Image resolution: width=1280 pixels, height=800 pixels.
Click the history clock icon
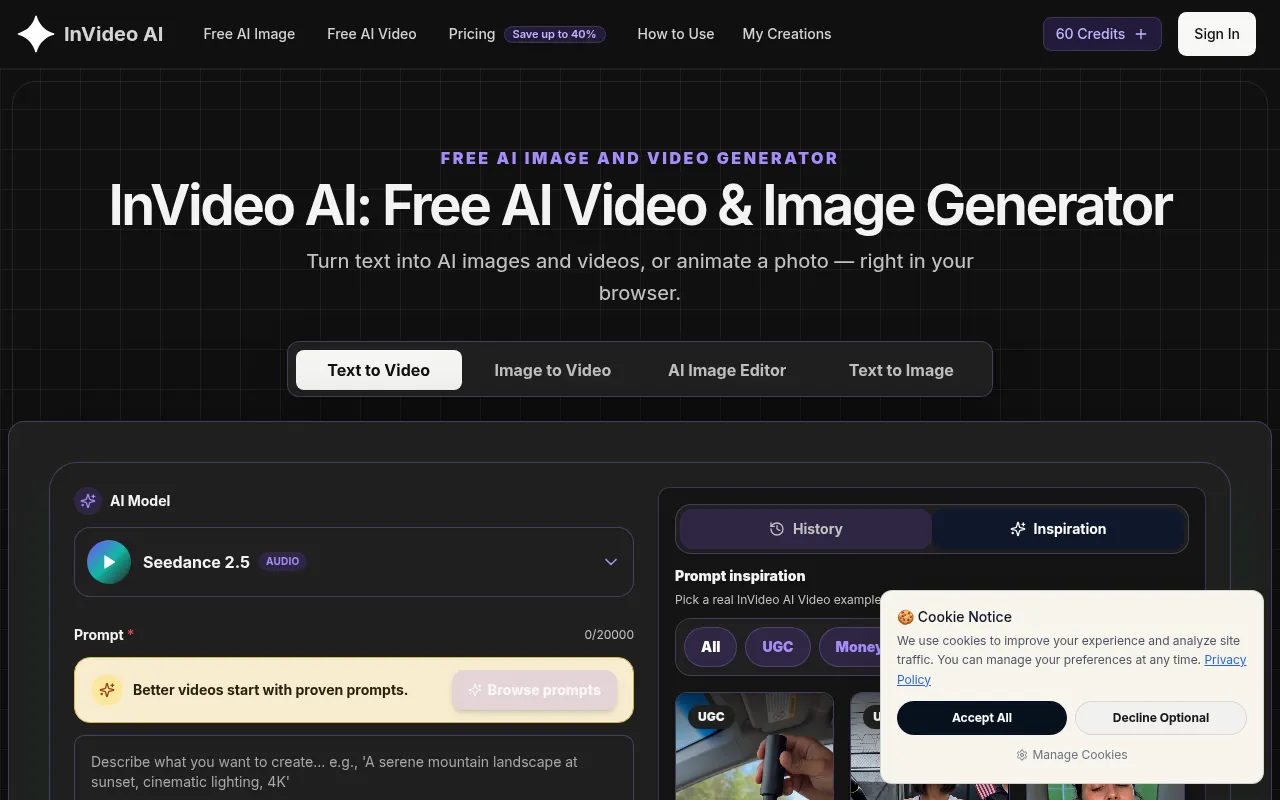tap(776, 529)
